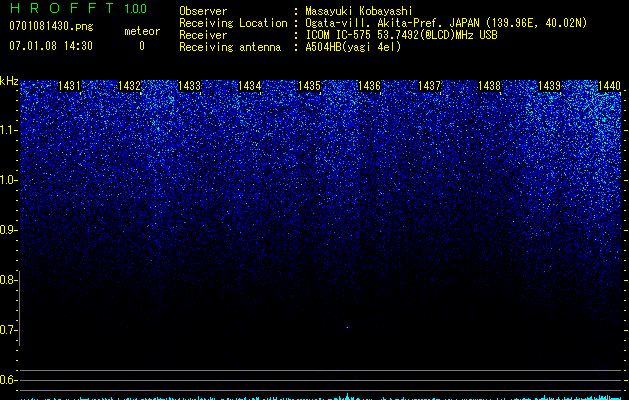The image size is (629, 400).
Task: Click the Receiver label
Action: (x=203, y=35)
